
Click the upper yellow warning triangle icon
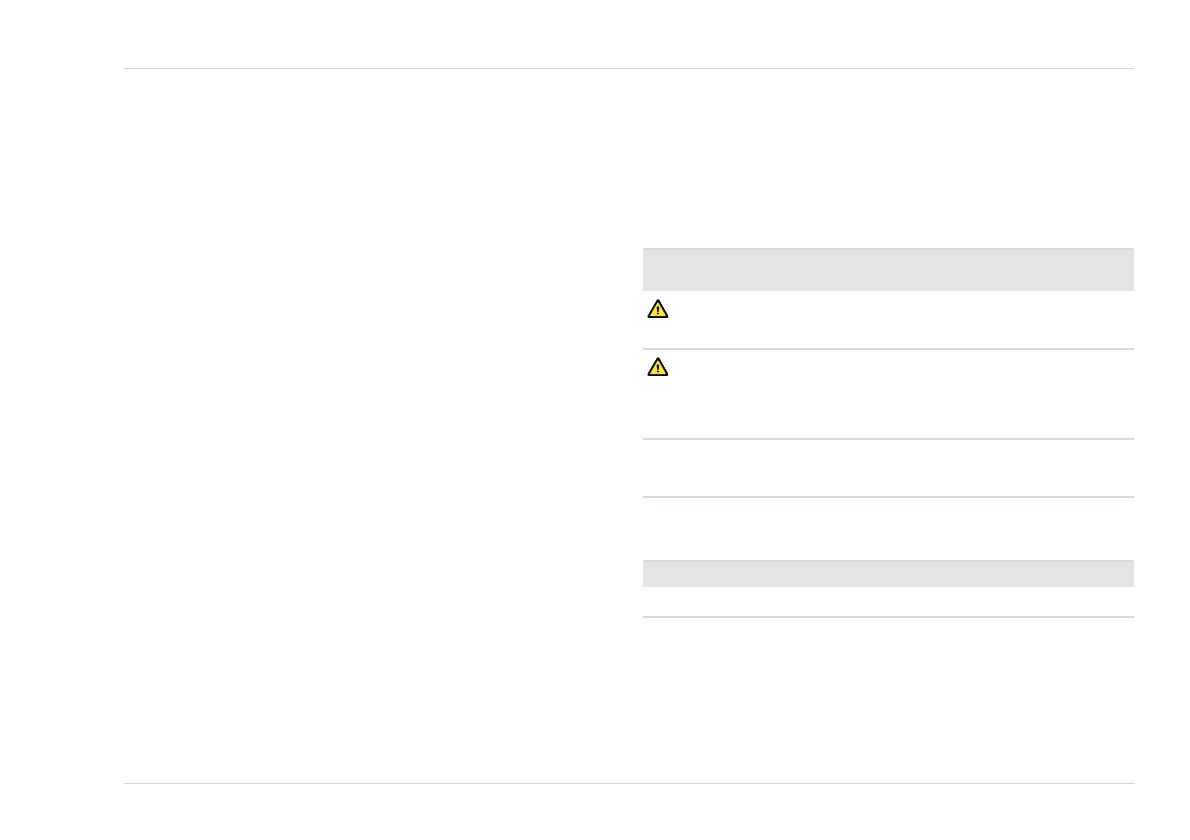coord(657,310)
